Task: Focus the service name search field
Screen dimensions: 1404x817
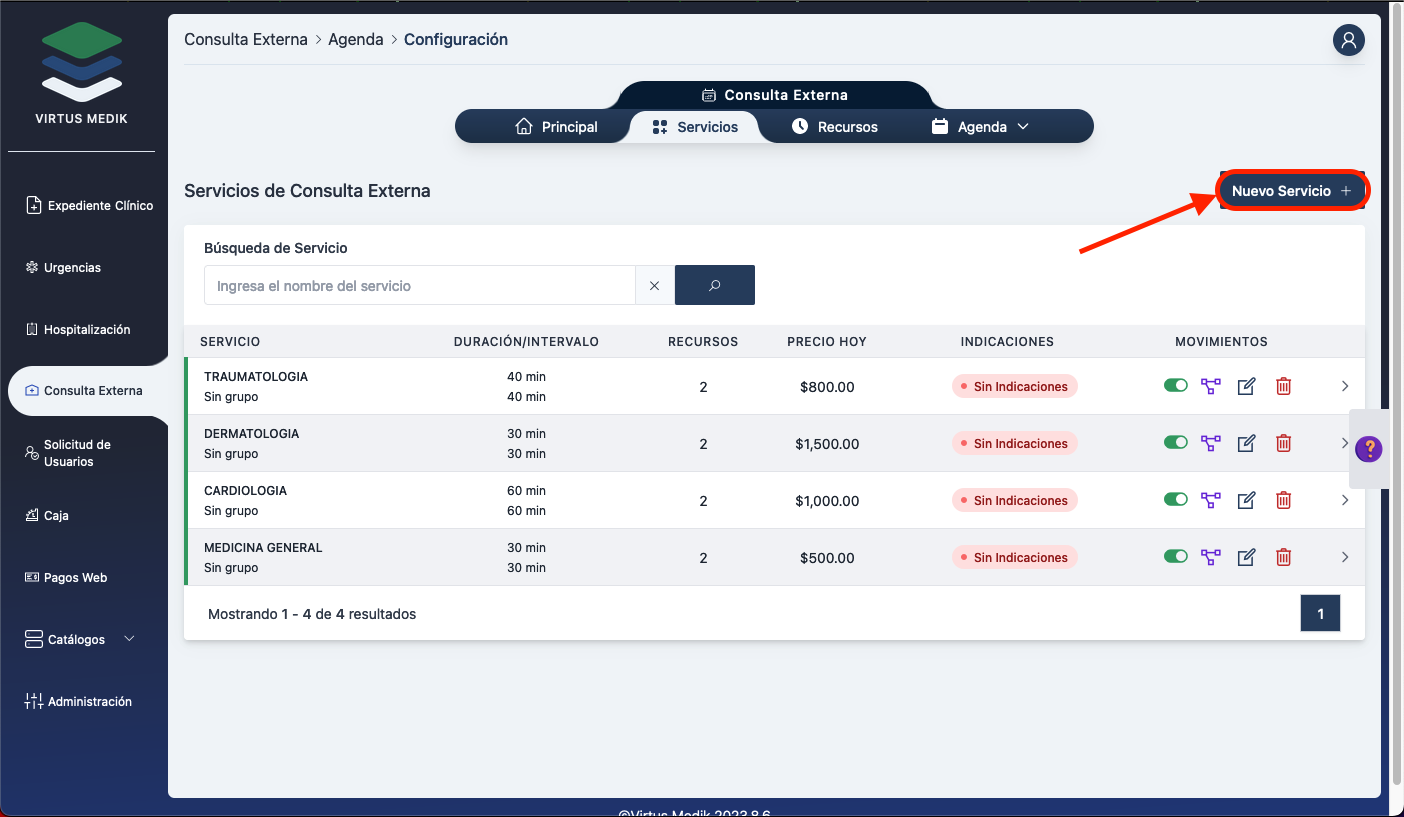Action: tap(420, 285)
